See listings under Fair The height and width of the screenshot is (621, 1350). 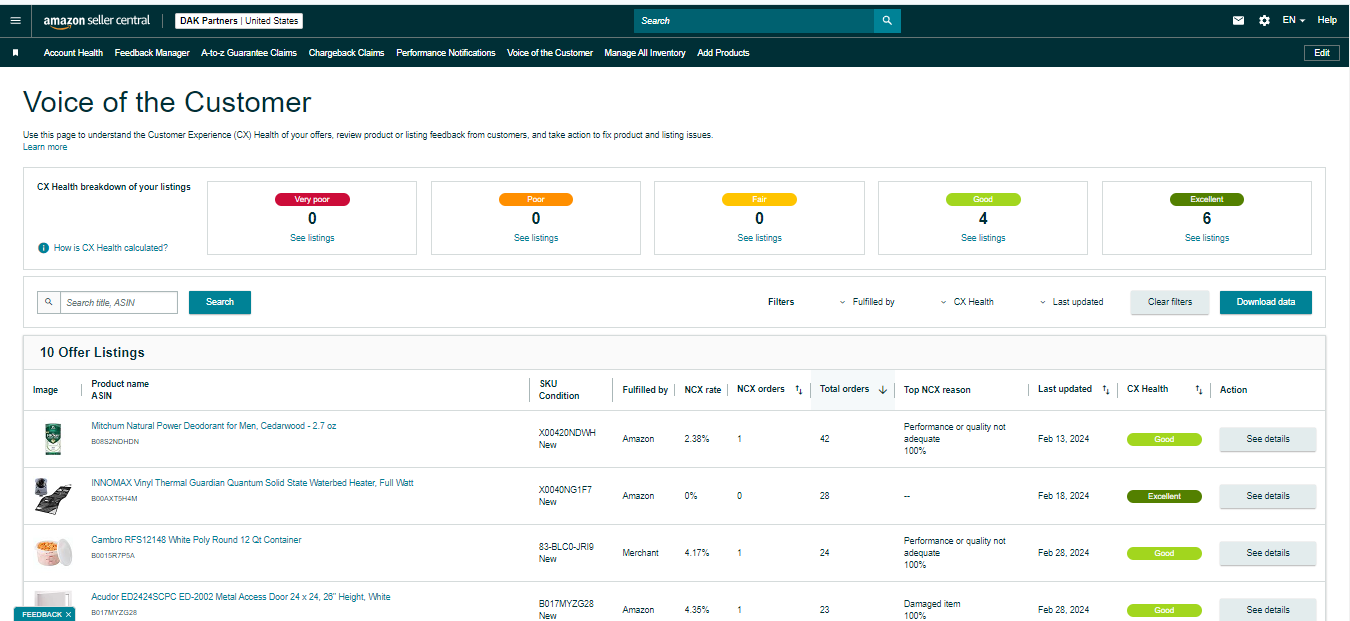760,238
